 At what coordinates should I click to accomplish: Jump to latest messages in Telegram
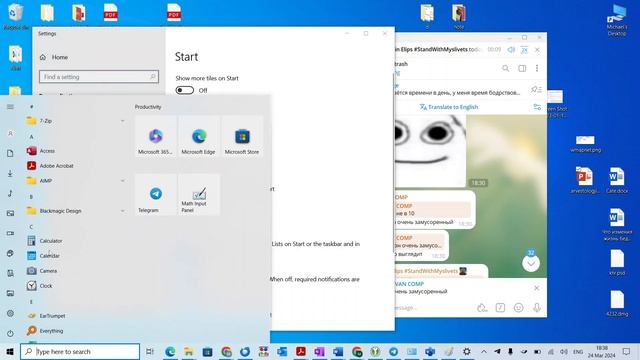pos(531,263)
